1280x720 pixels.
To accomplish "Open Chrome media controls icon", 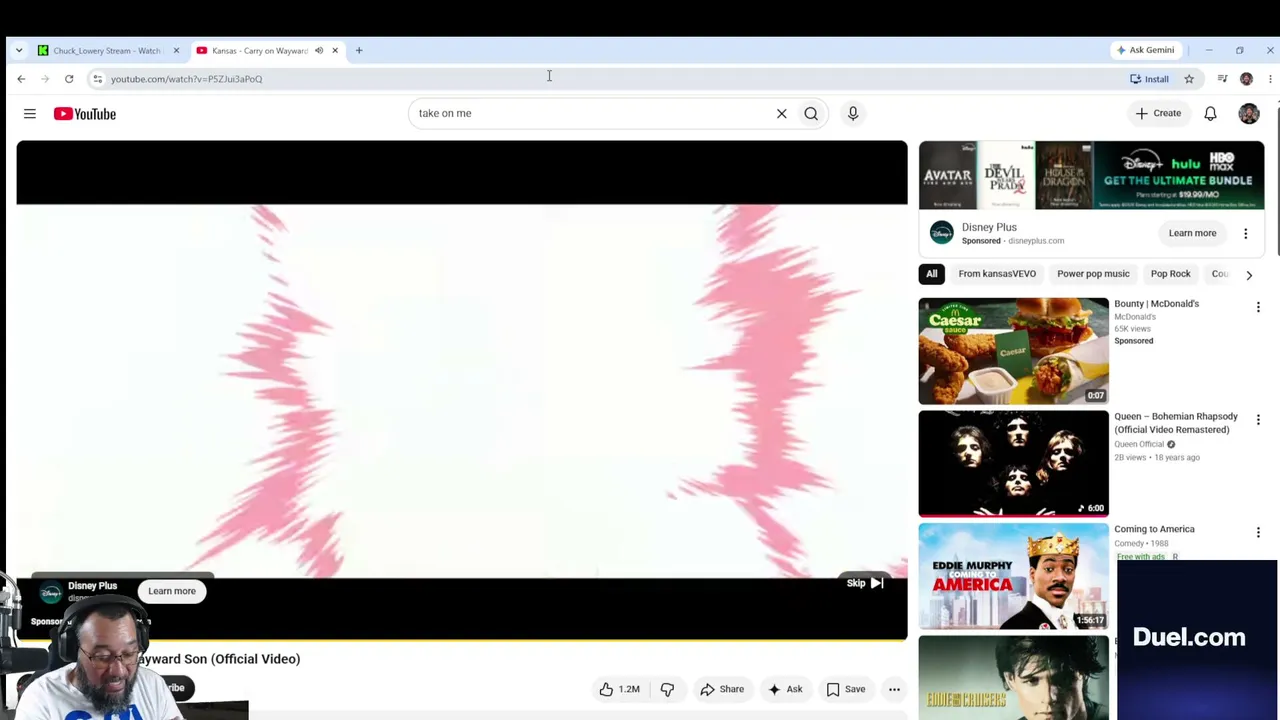I will 1222,79.
